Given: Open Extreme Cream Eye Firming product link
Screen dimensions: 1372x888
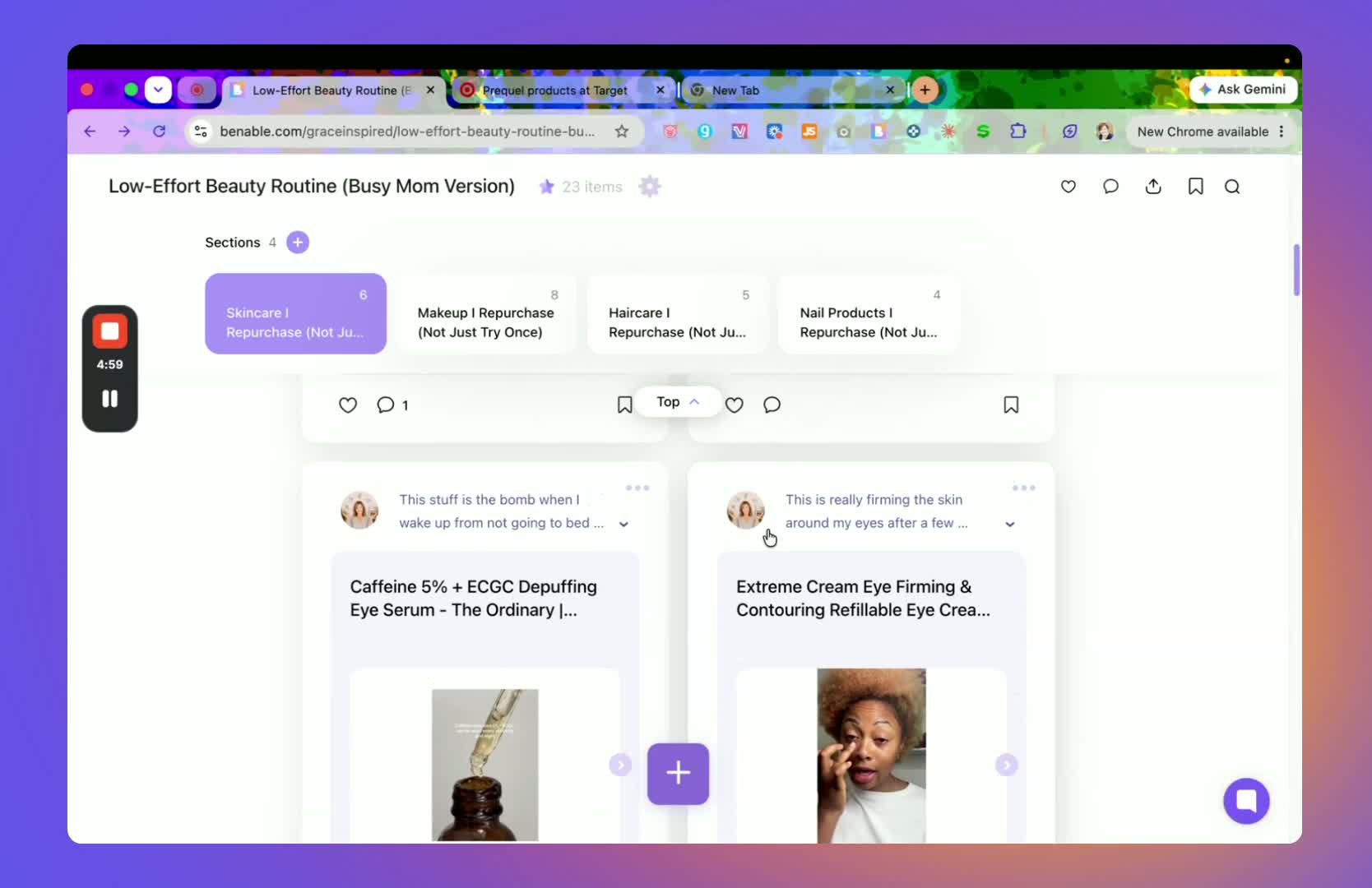Looking at the screenshot, I should point(863,599).
